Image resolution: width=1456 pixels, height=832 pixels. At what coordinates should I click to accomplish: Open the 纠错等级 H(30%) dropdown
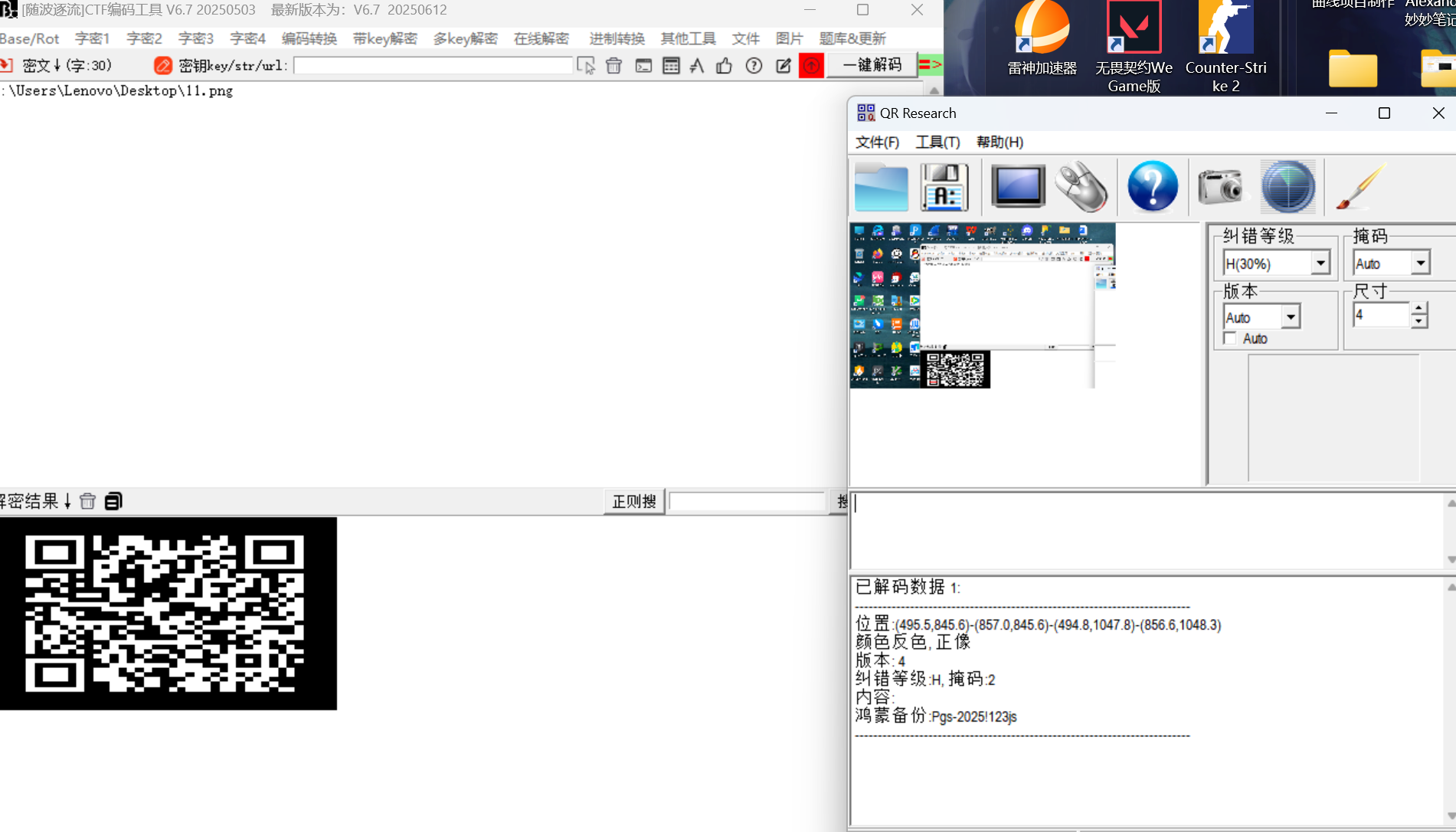tap(1320, 264)
